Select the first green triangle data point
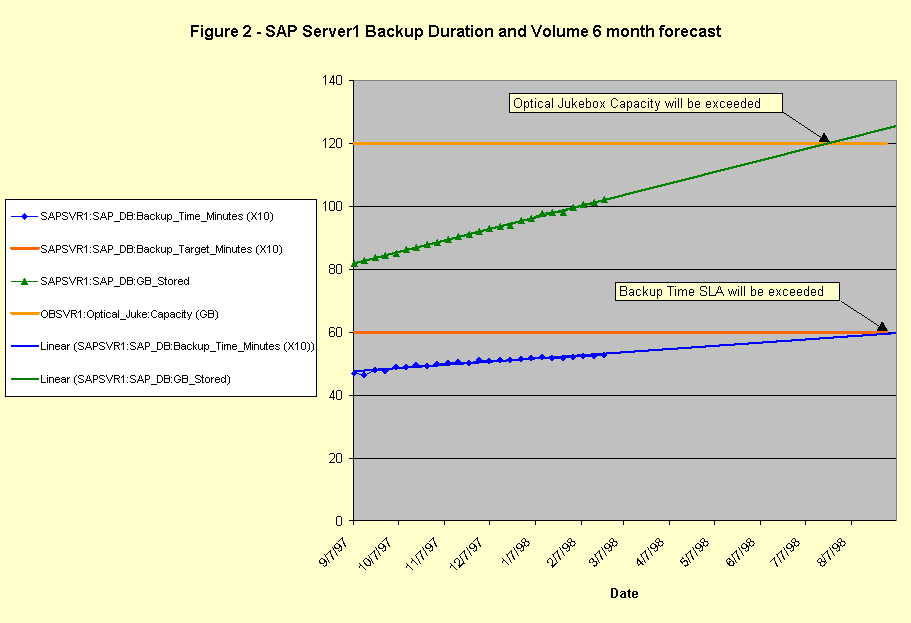 pos(354,264)
